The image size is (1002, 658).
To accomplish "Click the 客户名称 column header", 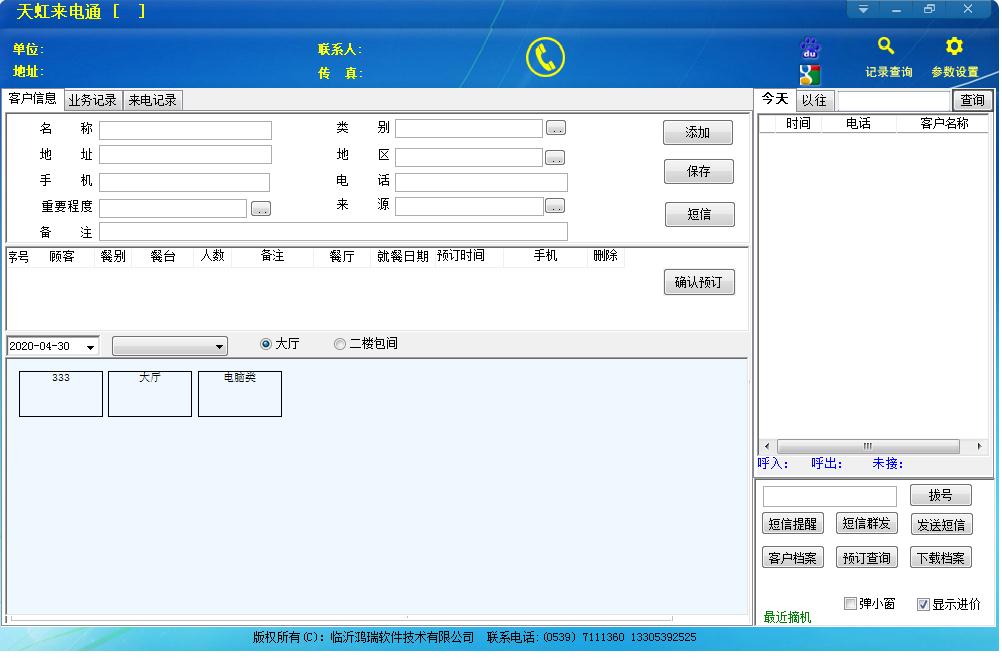I will point(944,123).
